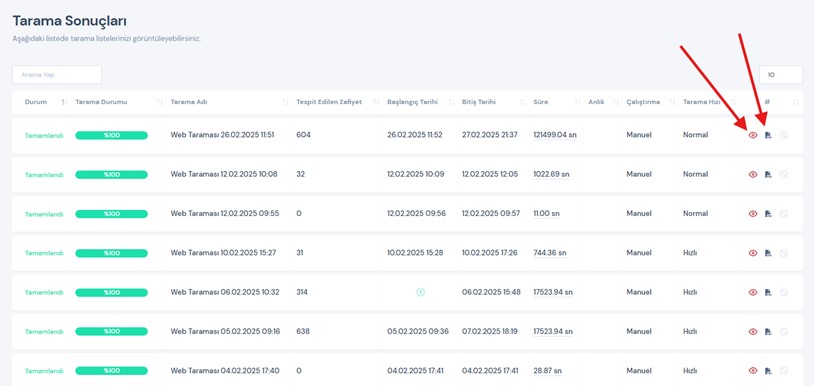Sort by Süre column arrows

(577, 102)
